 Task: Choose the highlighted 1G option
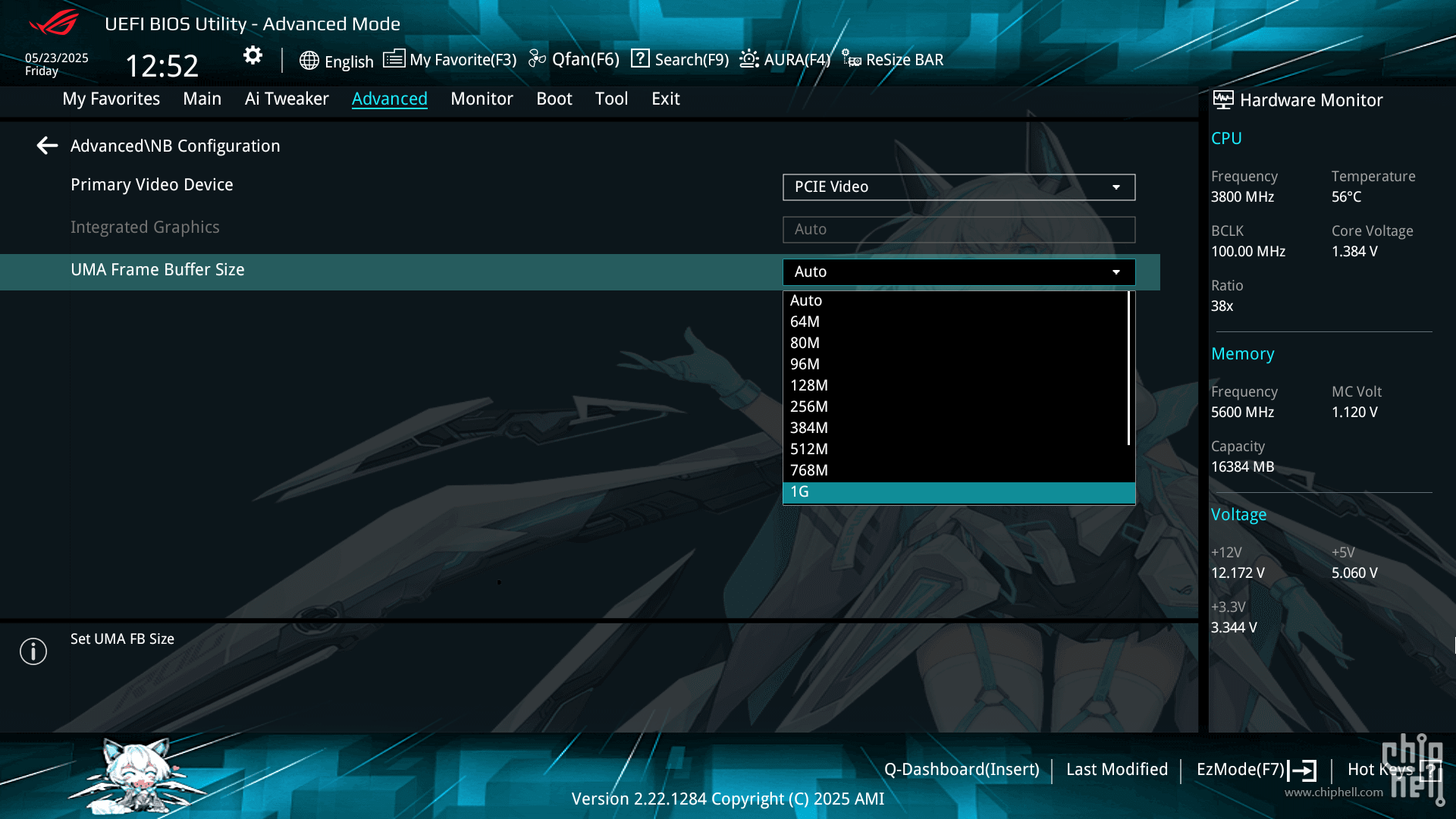point(959,492)
